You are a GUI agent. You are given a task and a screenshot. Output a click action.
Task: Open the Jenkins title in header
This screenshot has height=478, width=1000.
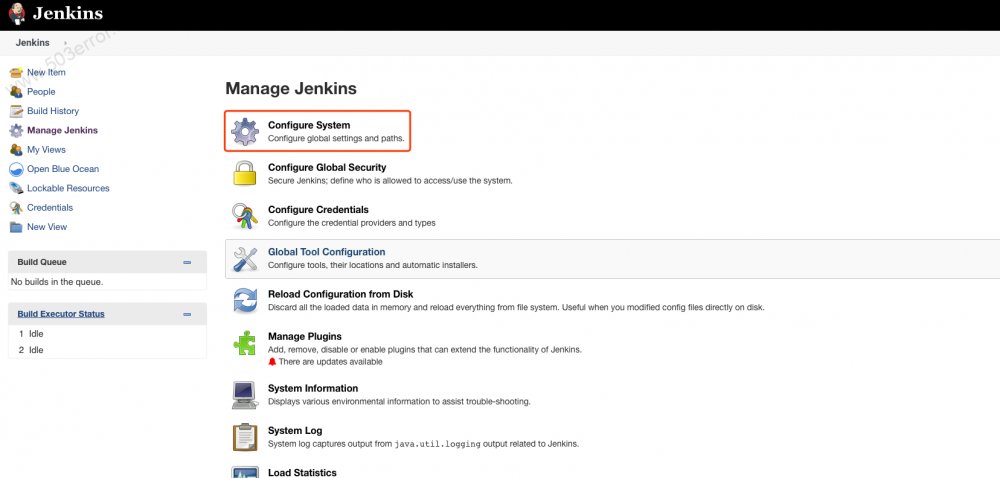pos(68,13)
